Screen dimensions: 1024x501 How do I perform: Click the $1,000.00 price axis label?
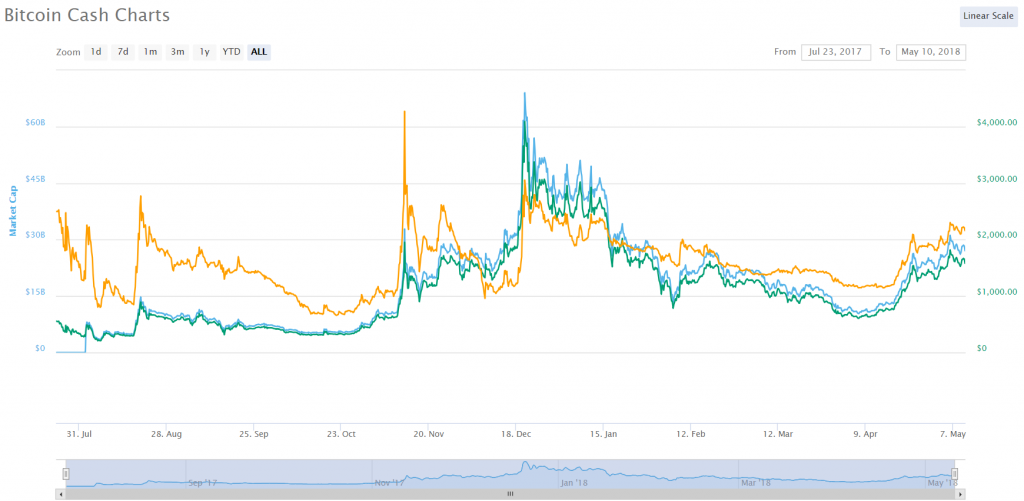tap(997, 292)
